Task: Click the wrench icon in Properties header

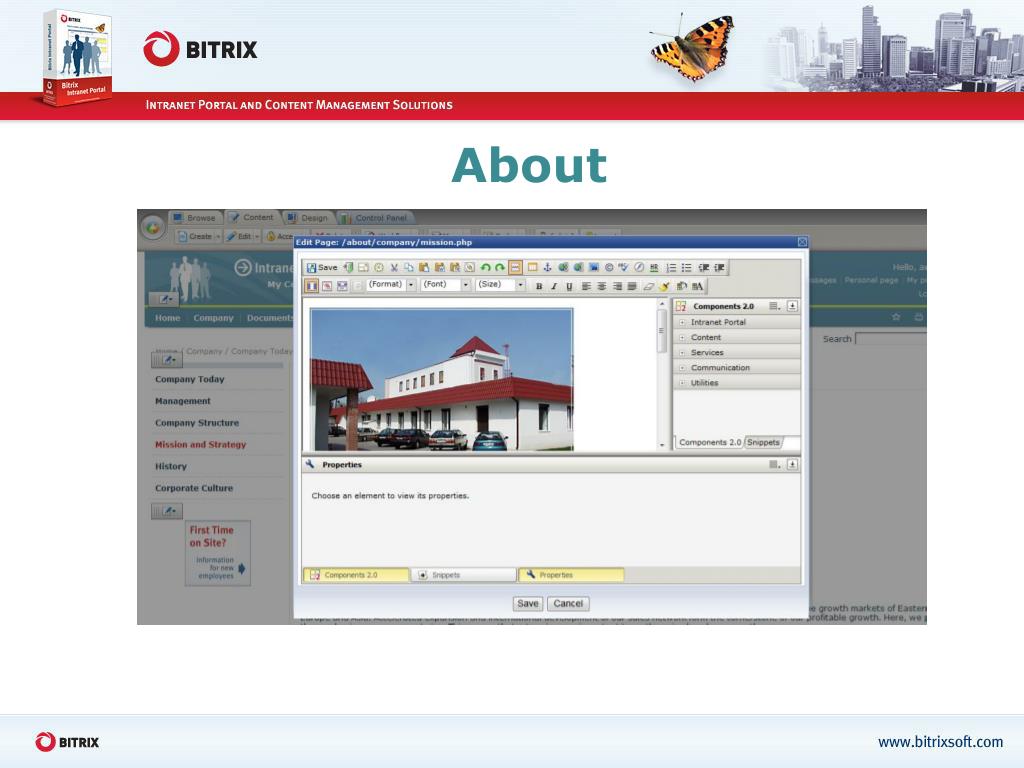Action: (x=310, y=464)
